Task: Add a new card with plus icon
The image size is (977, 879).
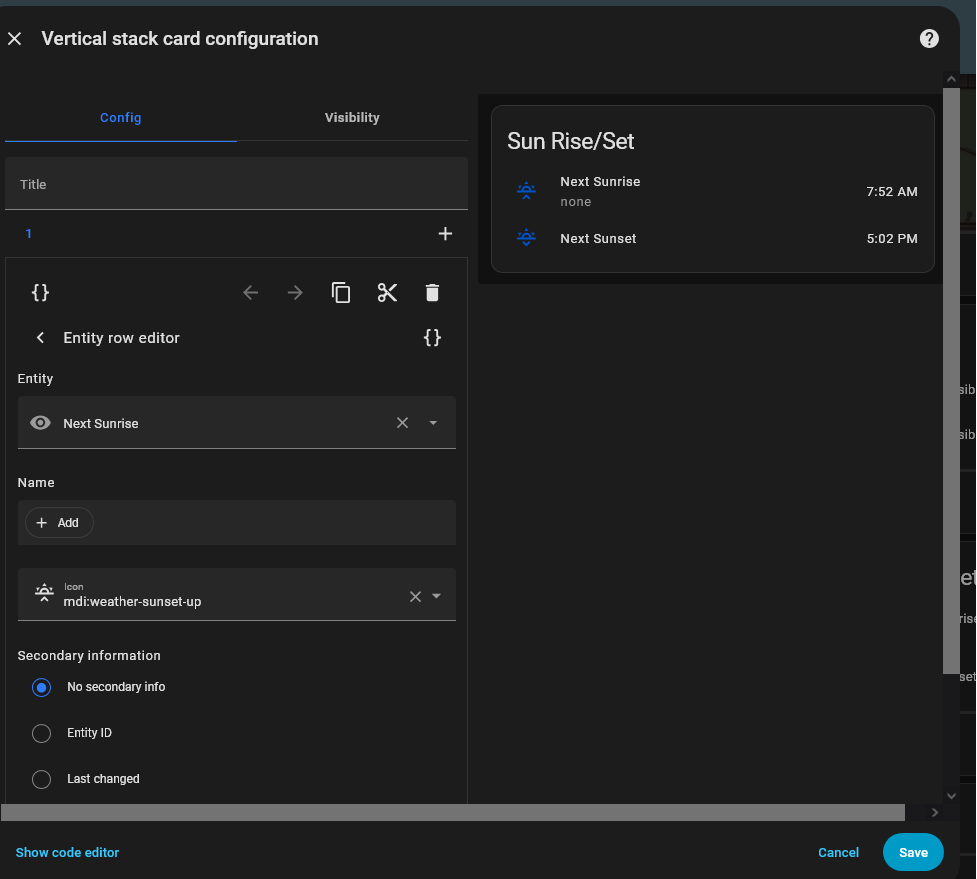Action: (445, 234)
